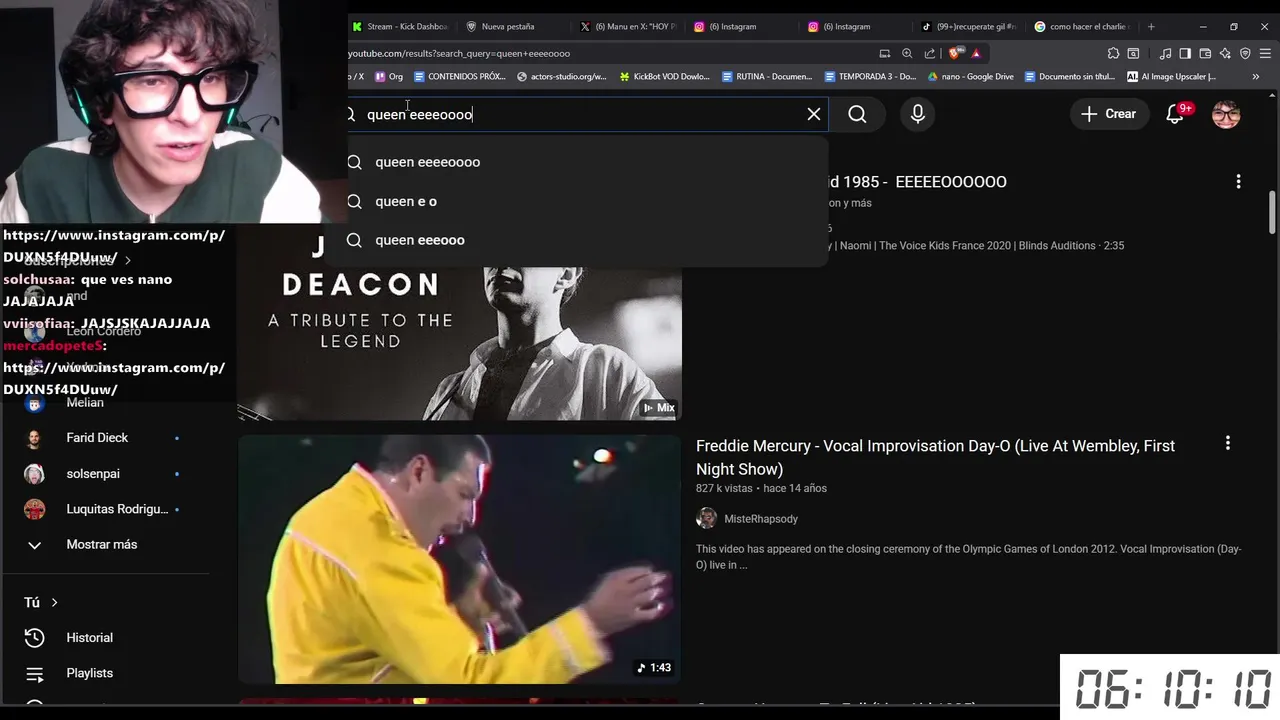Image resolution: width=1280 pixels, height=720 pixels.
Task: Open the Tú section chevron
Action: click(54, 602)
